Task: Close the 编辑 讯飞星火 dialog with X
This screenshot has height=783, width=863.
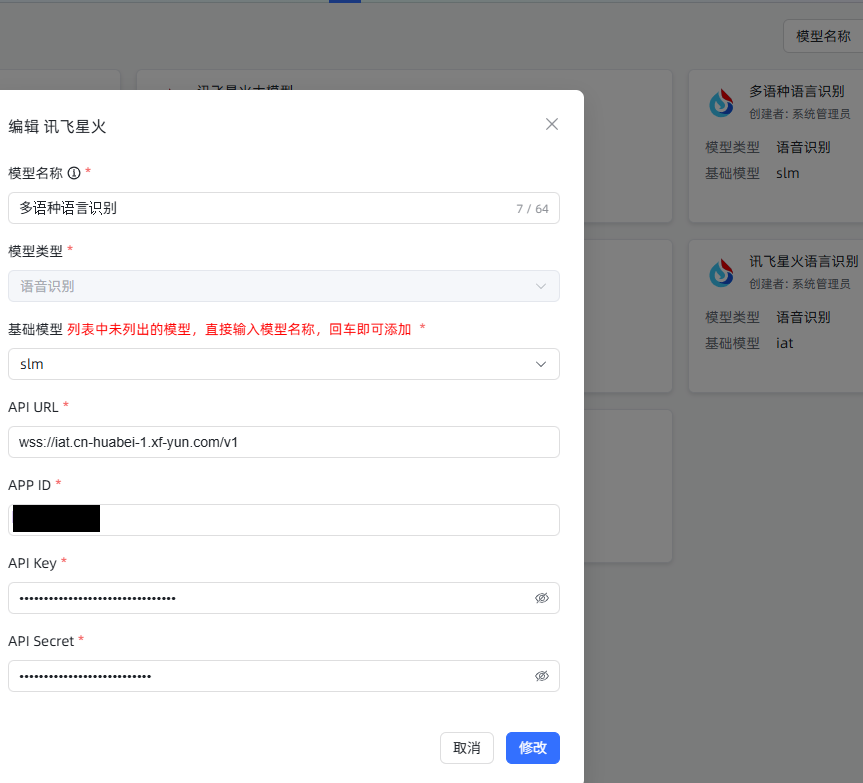Action: [552, 125]
